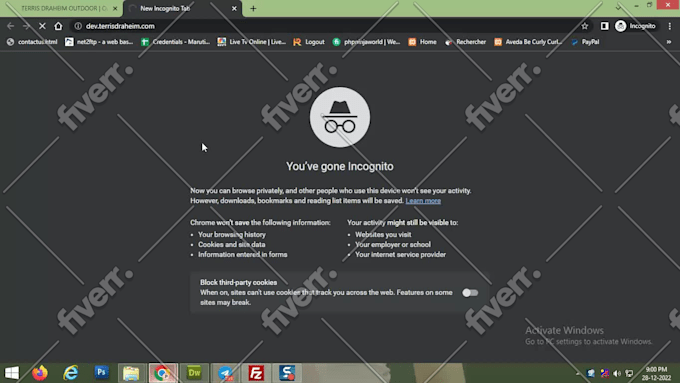View site information icon in address bar
The width and height of the screenshot is (680, 383).
coord(78,26)
